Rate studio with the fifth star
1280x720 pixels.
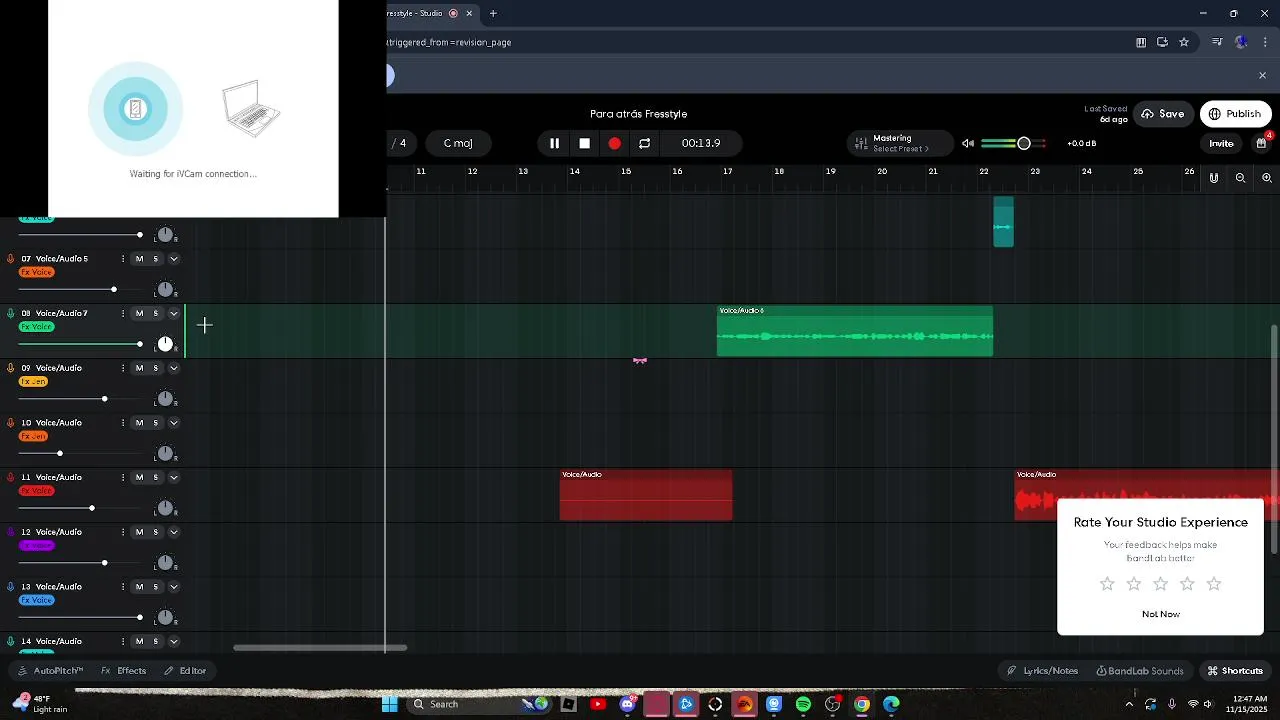(1214, 584)
